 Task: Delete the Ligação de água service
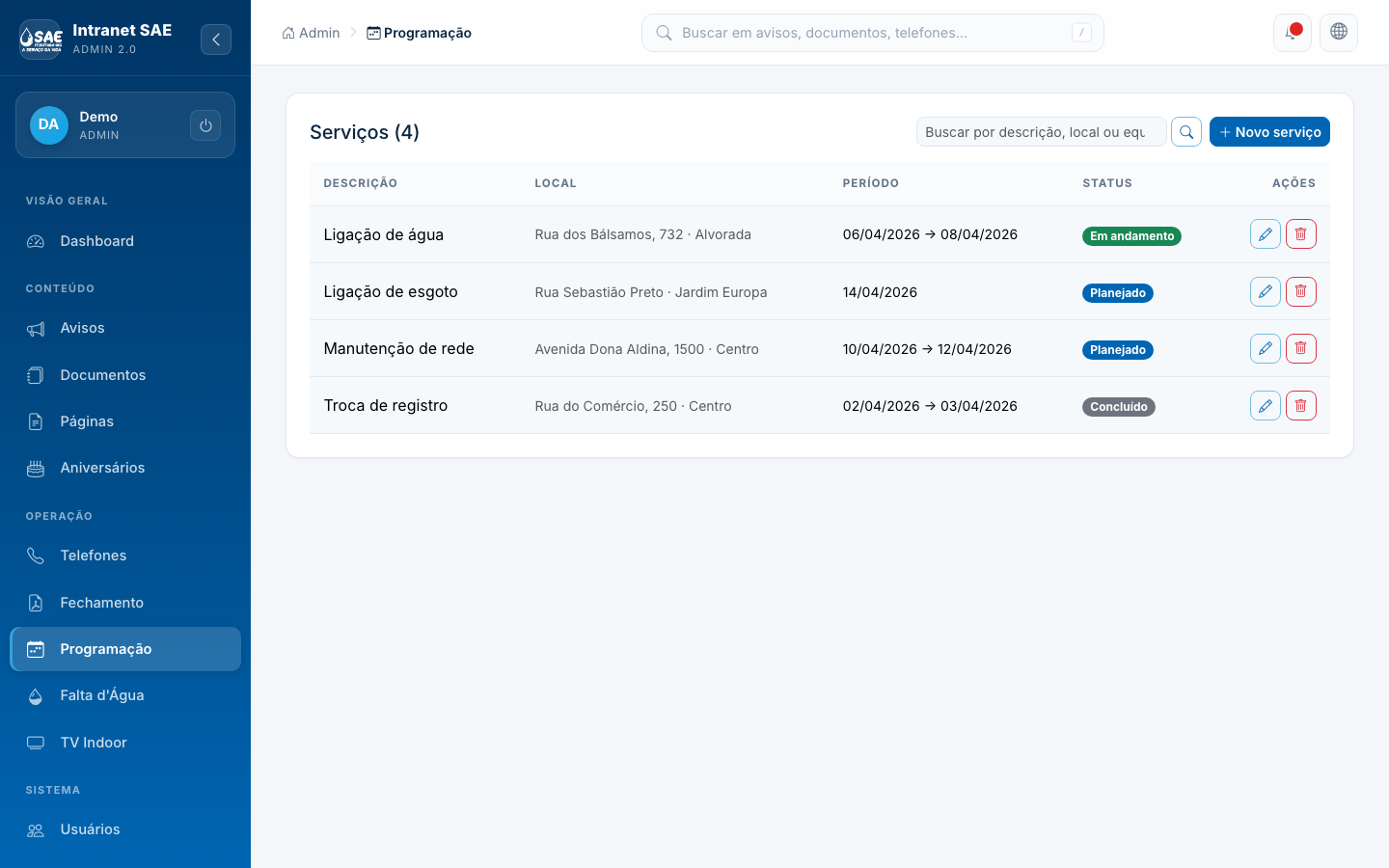coord(1301,234)
